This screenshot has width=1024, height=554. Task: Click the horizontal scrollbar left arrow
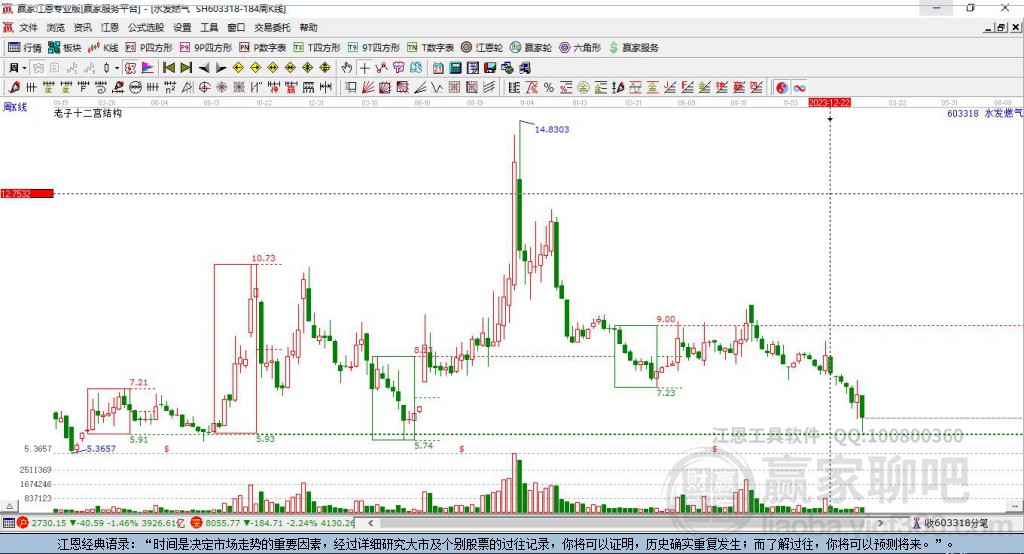coord(370,523)
